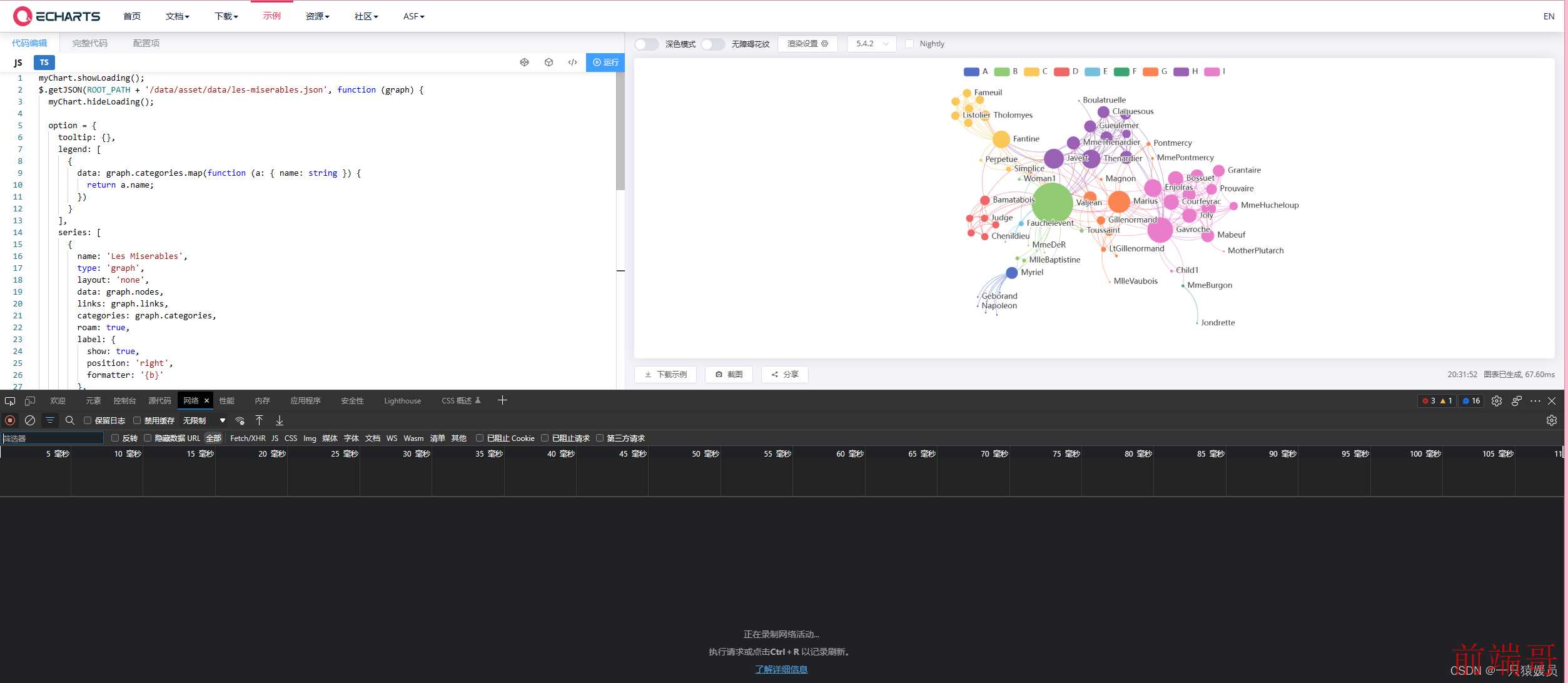Switch to JS language tab
1568x683 pixels.
pyautogui.click(x=18, y=63)
